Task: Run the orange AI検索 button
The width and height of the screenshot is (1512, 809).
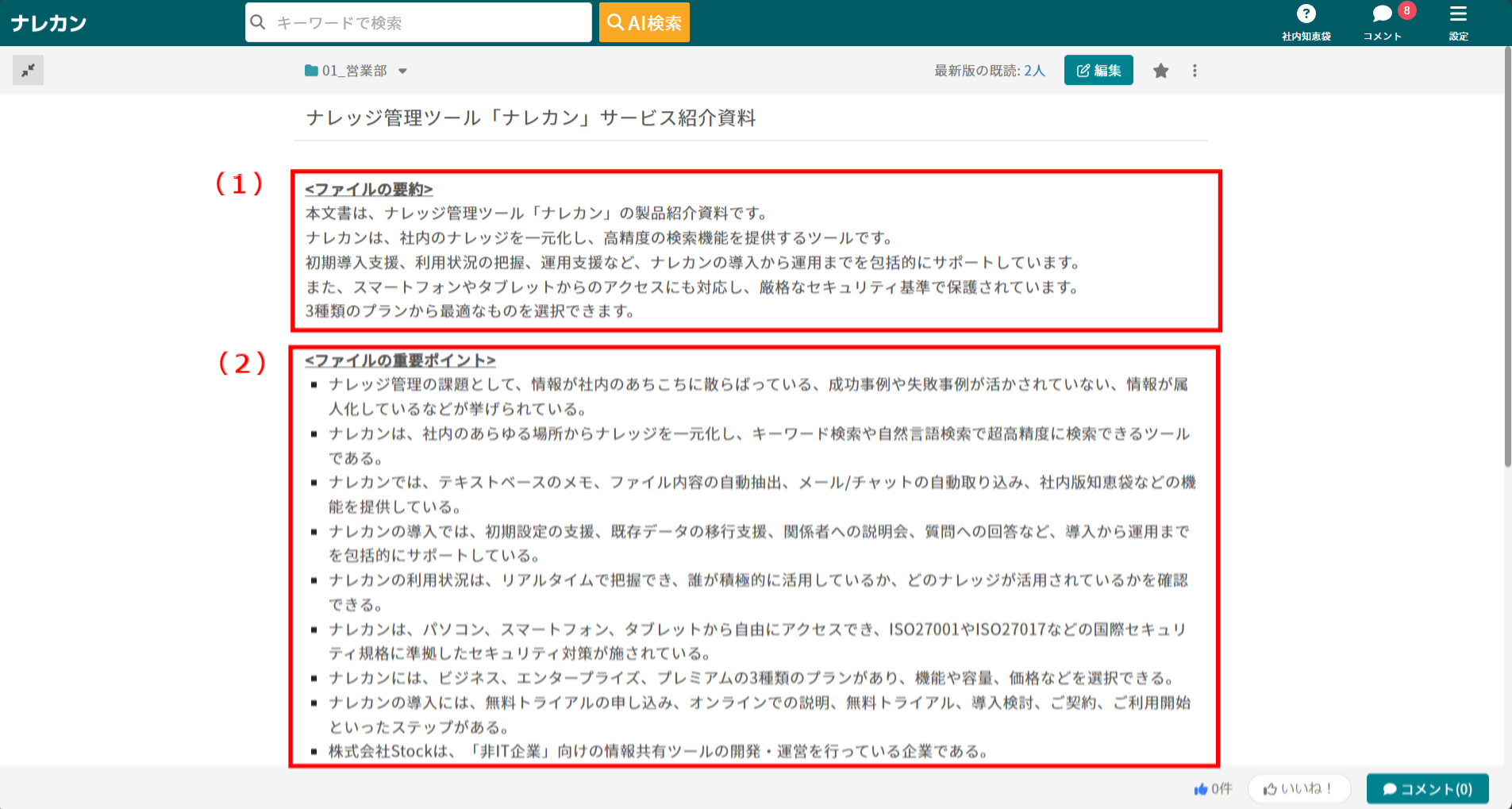Action: pos(644,22)
